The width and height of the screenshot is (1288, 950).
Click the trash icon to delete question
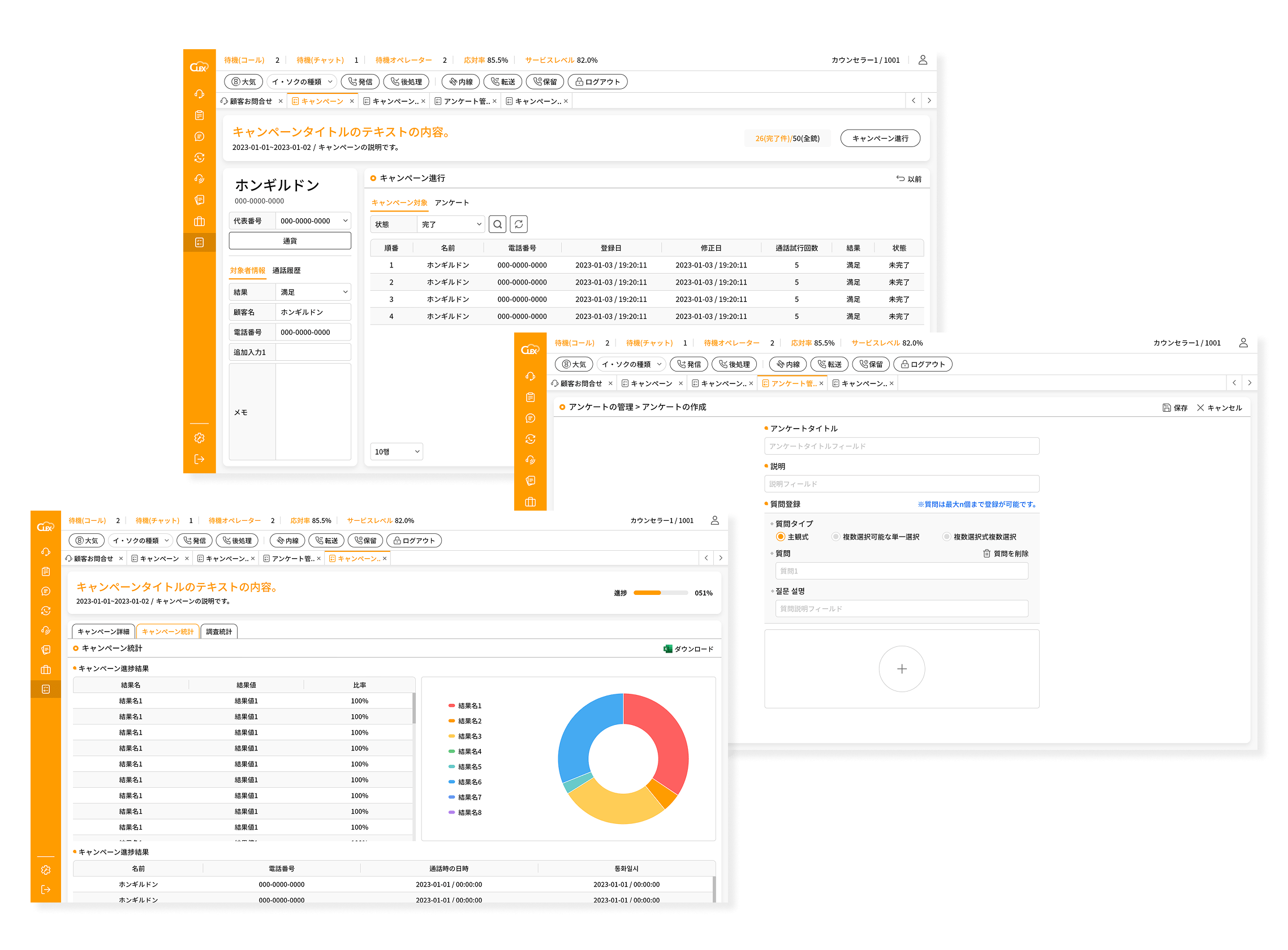987,553
